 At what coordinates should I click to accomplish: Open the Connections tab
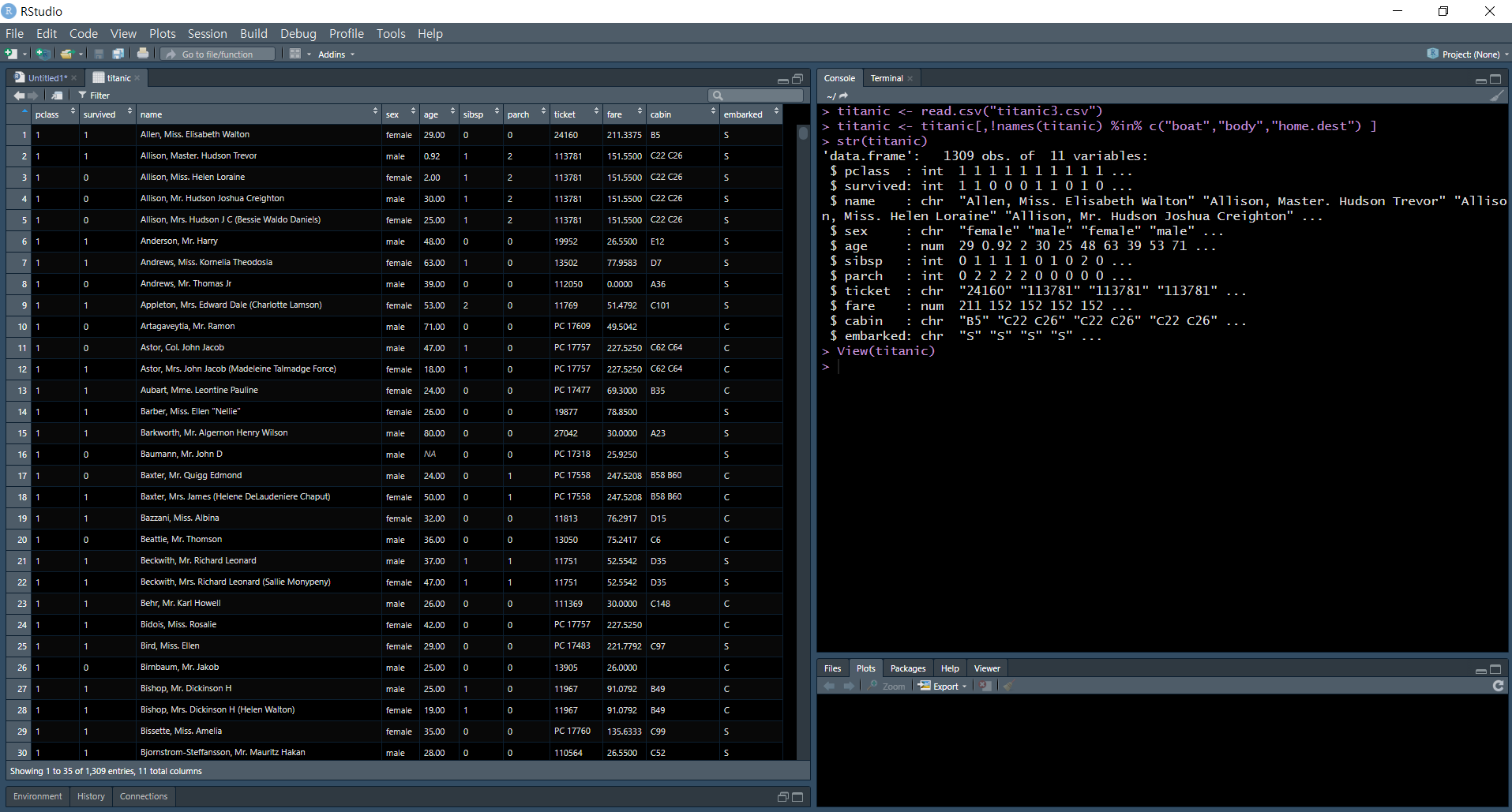(144, 796)
